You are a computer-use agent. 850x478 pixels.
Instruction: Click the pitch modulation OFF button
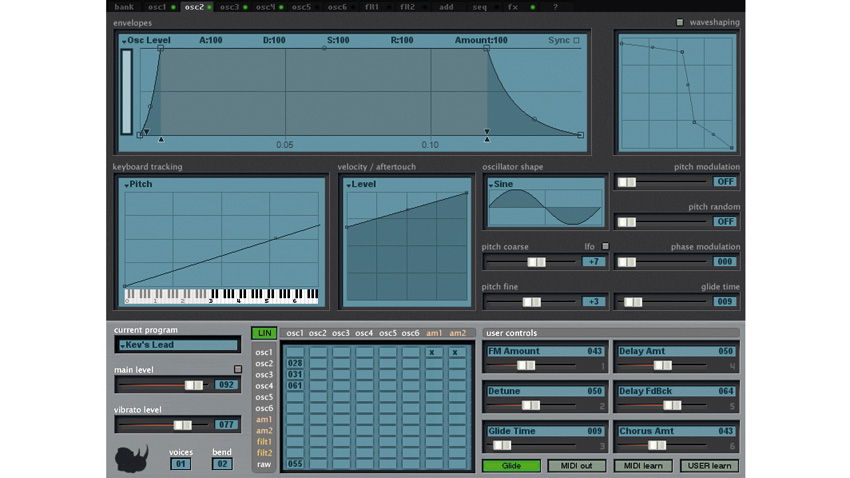(x=725, y=182)
